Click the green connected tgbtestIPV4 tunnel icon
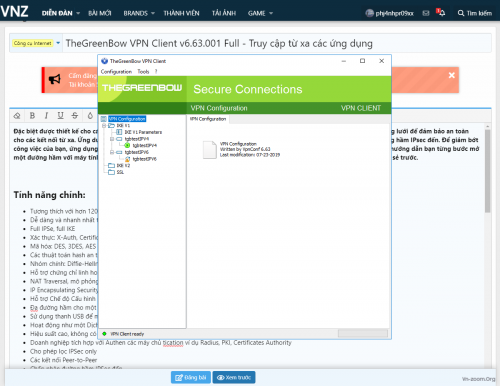This screenshot has height=386, width=500. coord(127,145)
